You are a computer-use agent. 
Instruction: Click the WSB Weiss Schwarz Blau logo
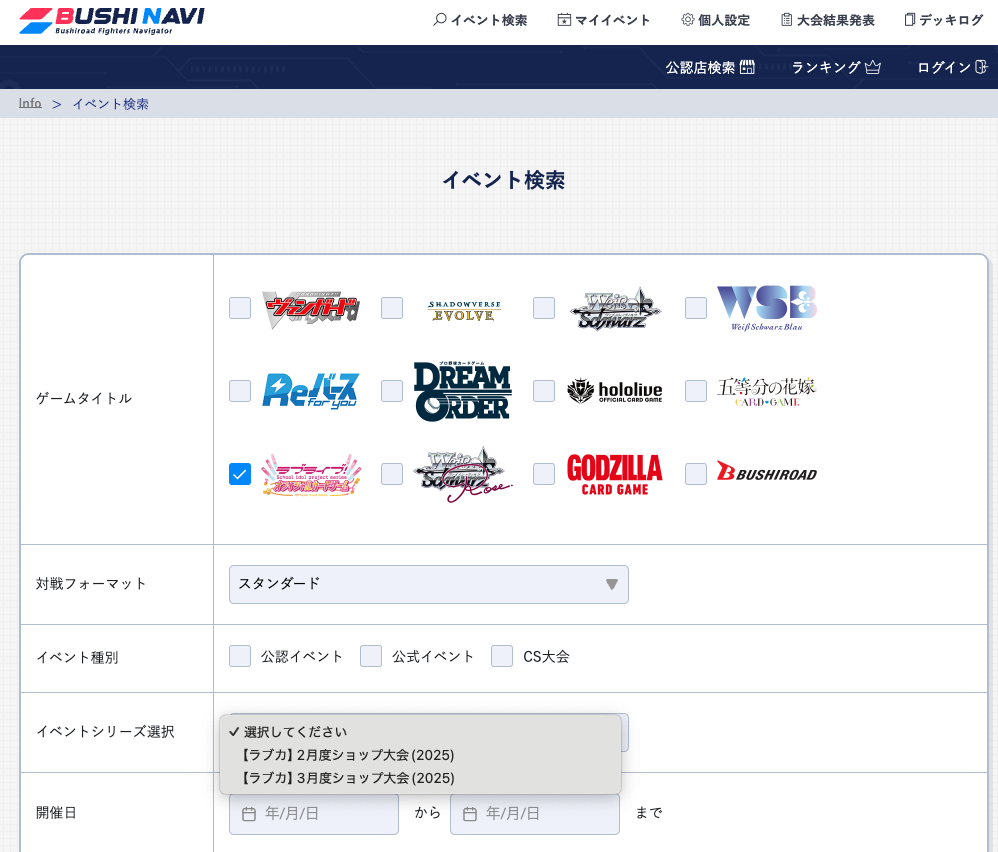click(766, 308)
